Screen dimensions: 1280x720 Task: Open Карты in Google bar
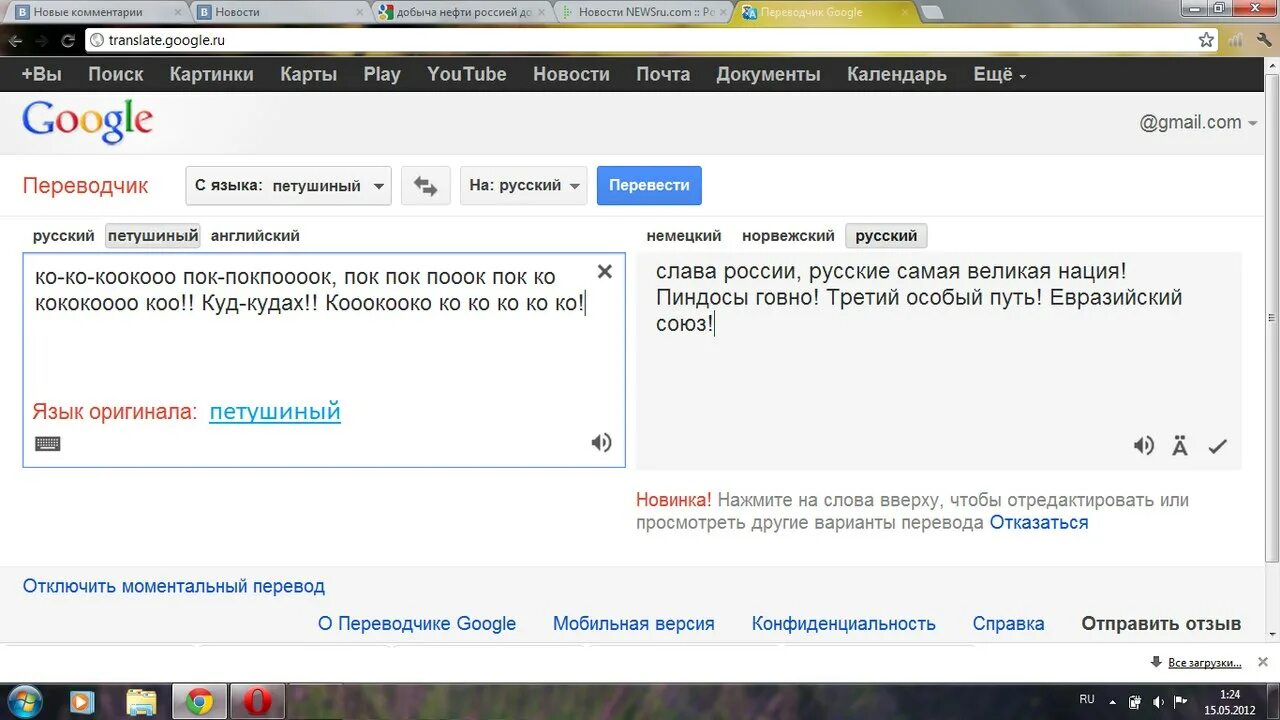click(308, 74)
